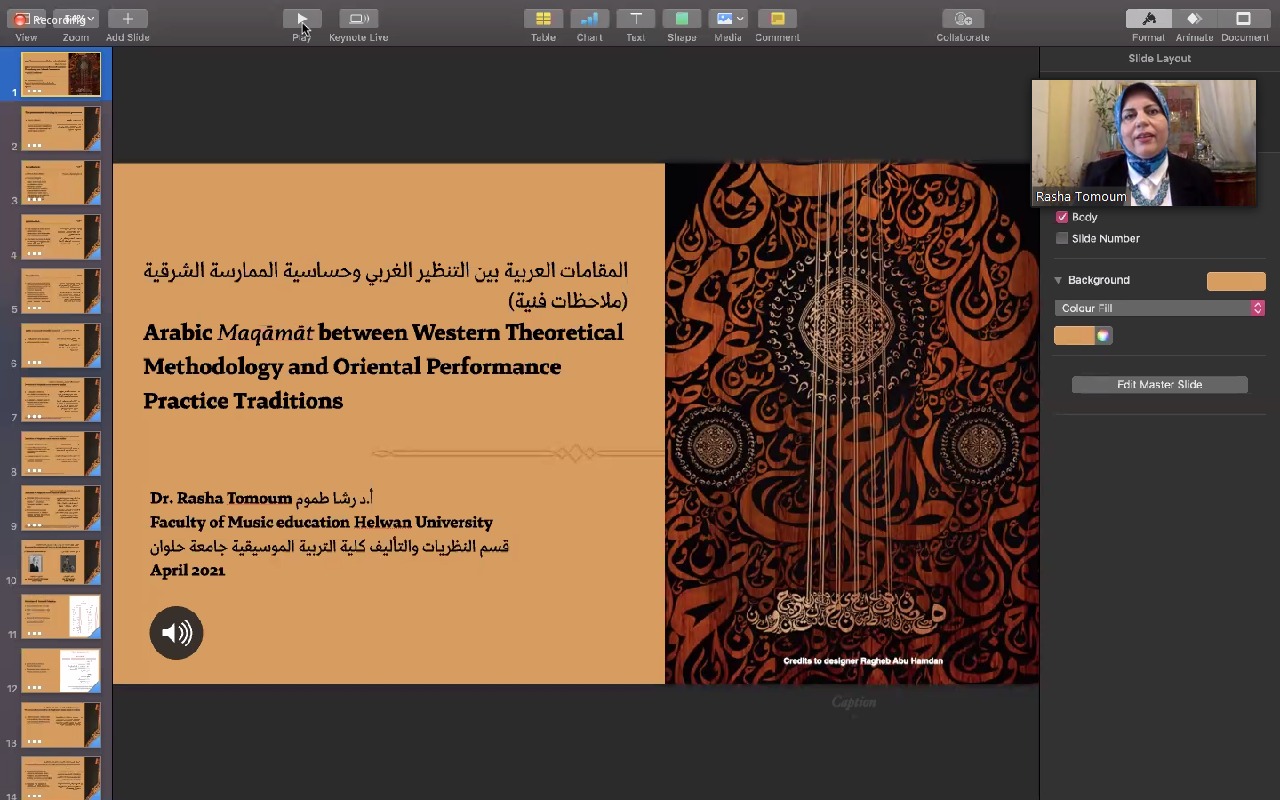Select slide 4 thumbnail in navigator

point(61,237)
